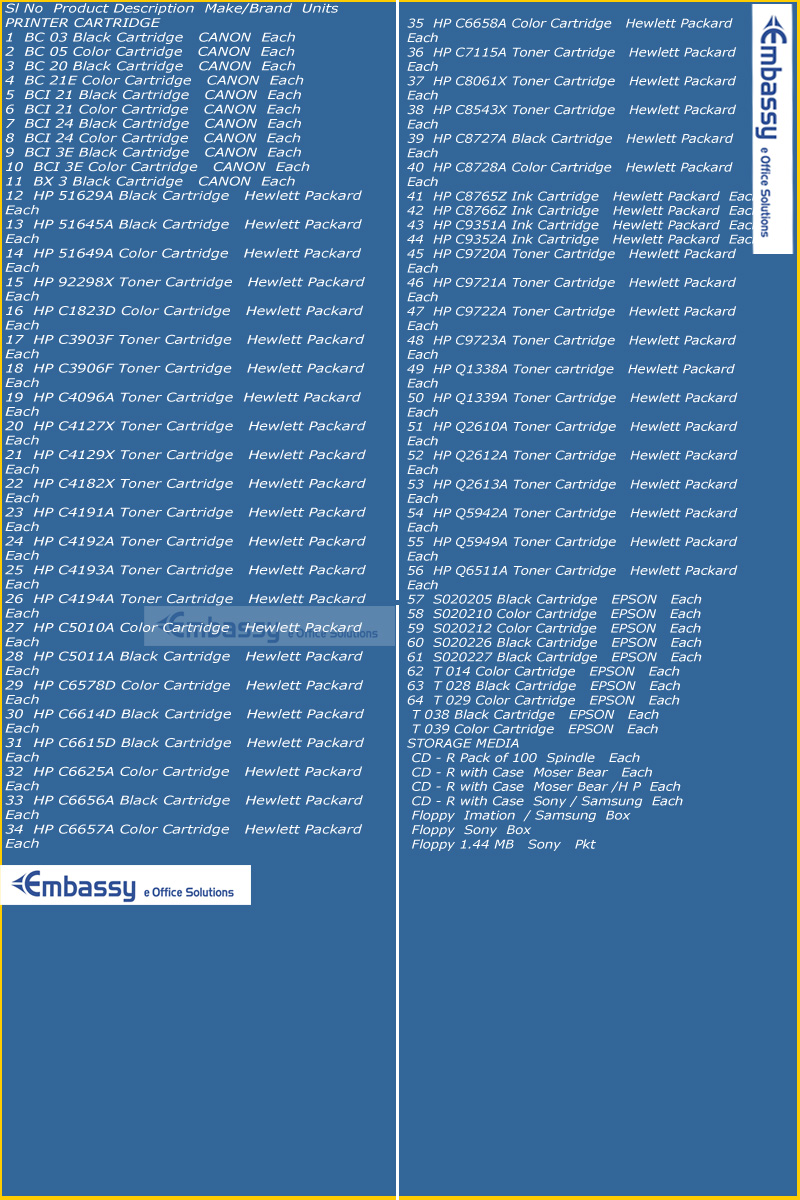
Task: Select row 'Floppy 1.44 MB Sony Pkt'
Action: coord(503,844)
